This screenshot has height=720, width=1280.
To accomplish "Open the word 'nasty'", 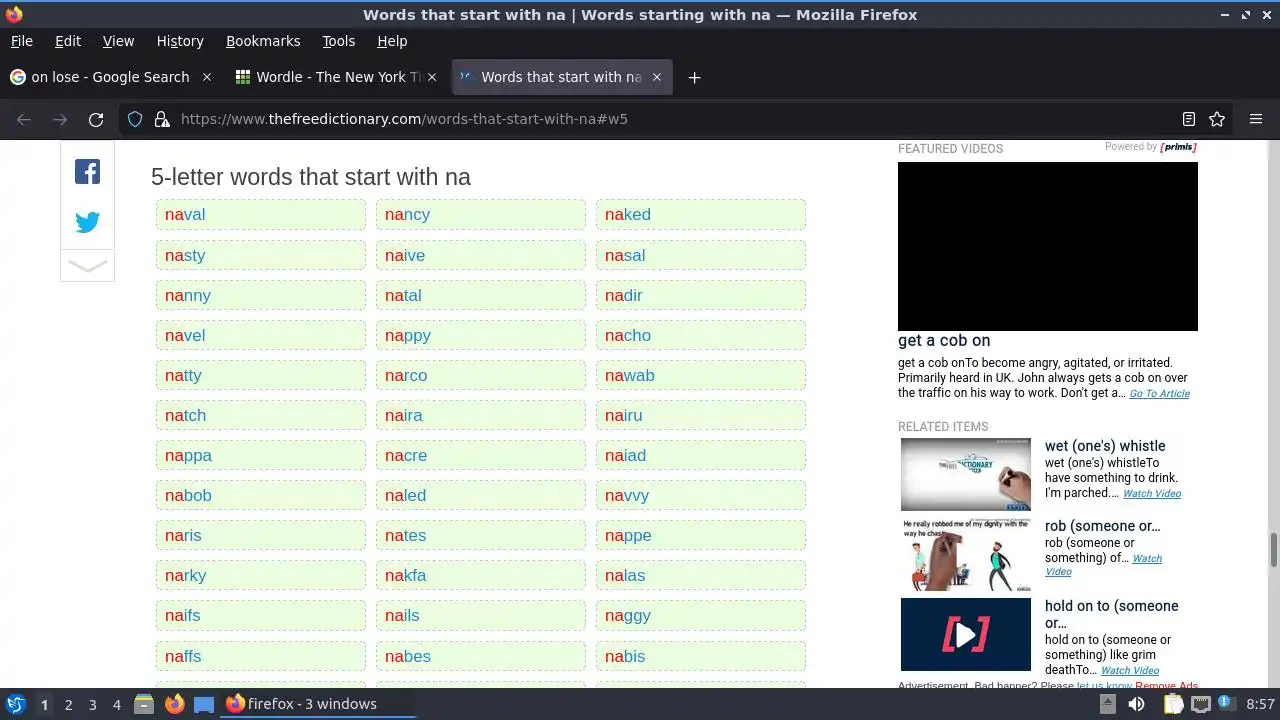I will pyautogui.click(x=185, y=255).
